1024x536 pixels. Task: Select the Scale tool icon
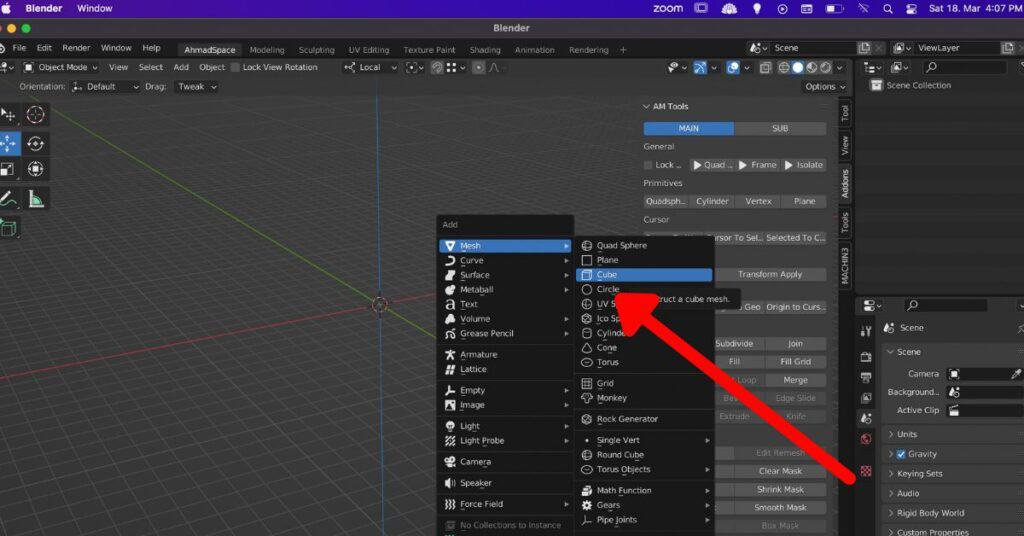pyautogui.click(x=8, y=169)
